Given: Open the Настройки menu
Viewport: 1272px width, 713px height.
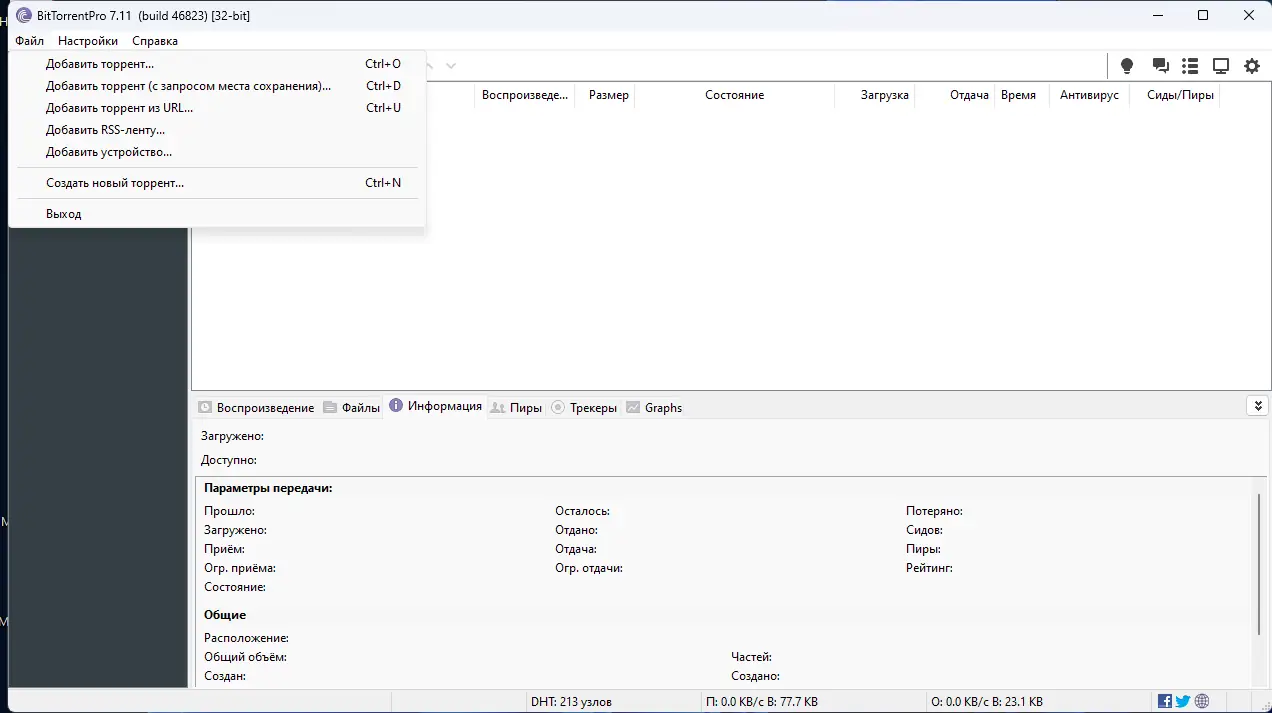Looking at the screenshot, I should (88, 41).
